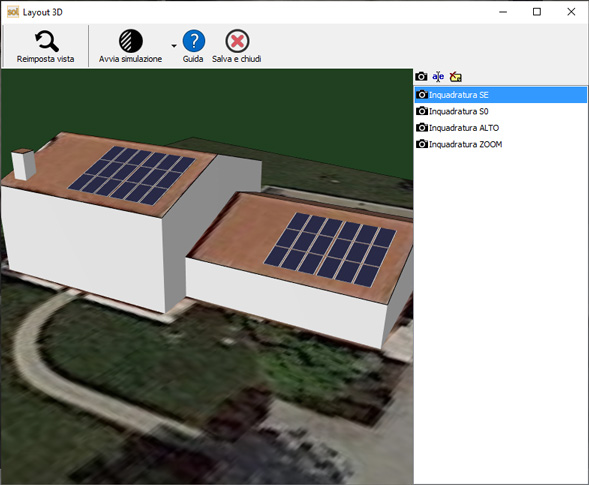
Task: Click the solar panel array on left roof
Action: pos(132,175)
